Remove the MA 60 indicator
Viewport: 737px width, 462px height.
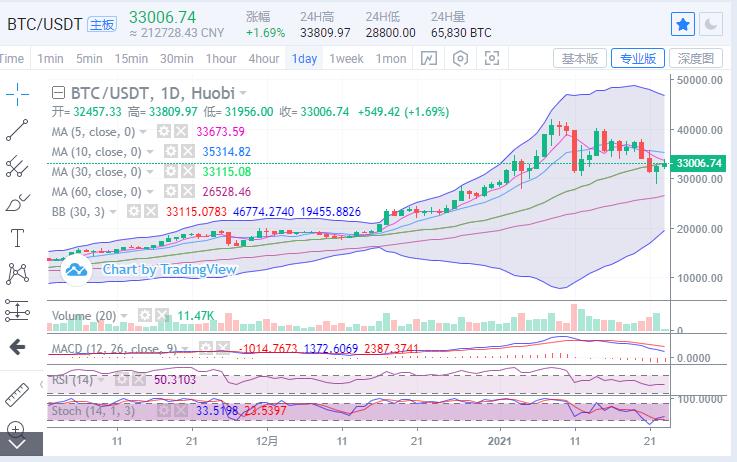188,191
